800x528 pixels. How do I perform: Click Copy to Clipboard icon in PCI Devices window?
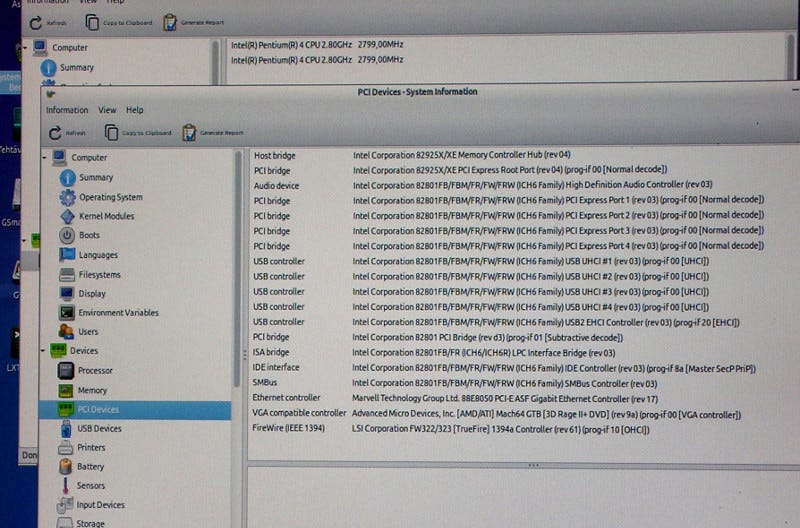click(111, 133)
